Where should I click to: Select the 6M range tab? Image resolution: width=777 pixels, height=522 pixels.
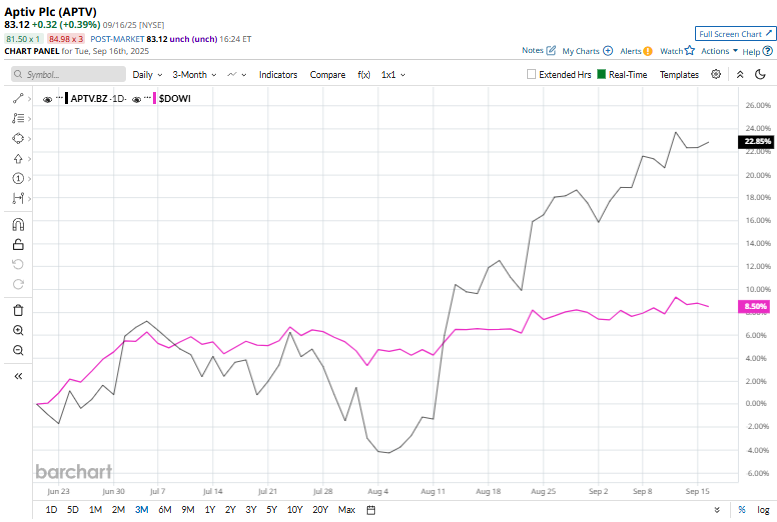[165, 510]
